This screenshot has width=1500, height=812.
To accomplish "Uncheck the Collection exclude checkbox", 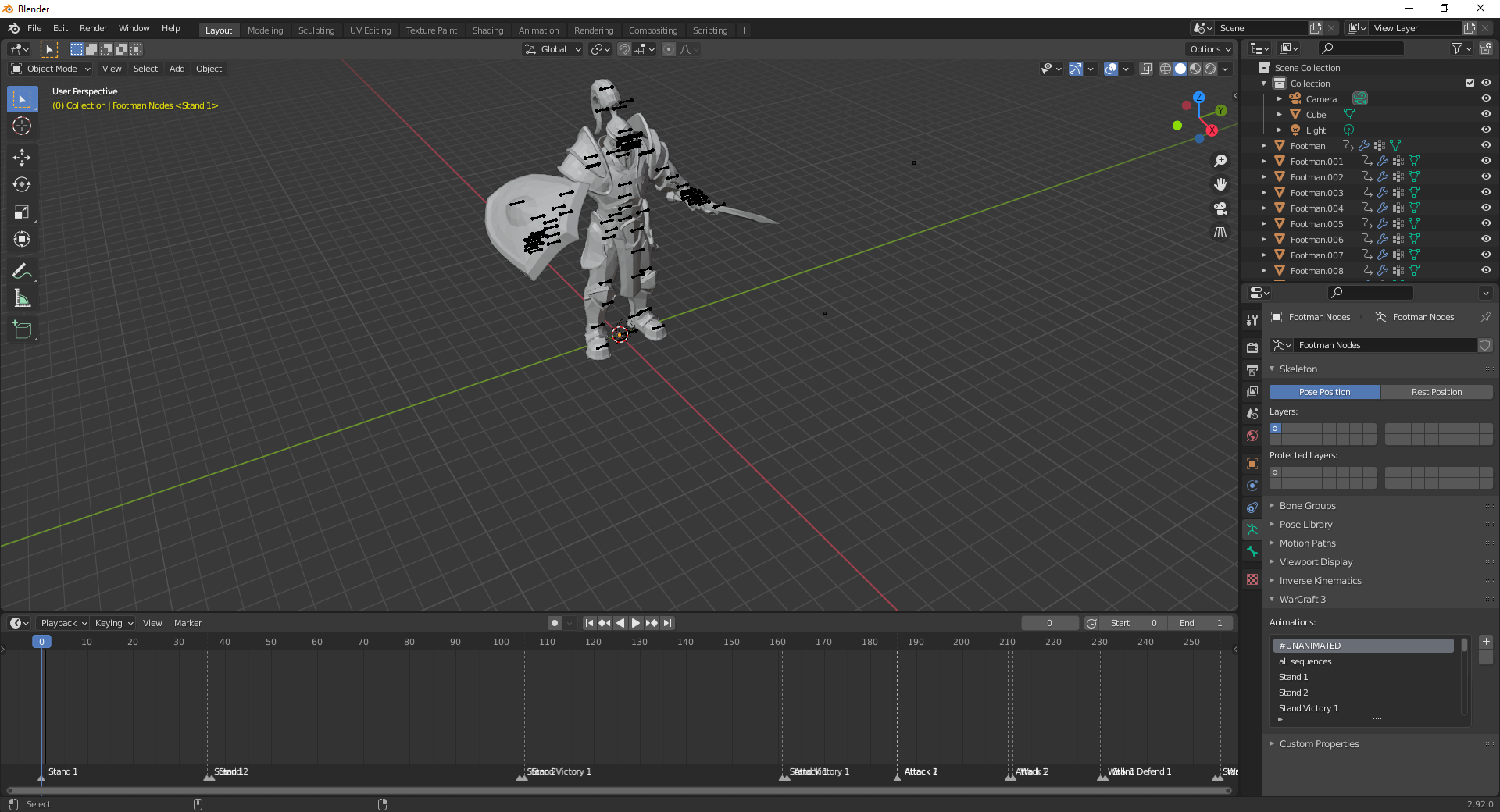I will [x=1470, y=84].
